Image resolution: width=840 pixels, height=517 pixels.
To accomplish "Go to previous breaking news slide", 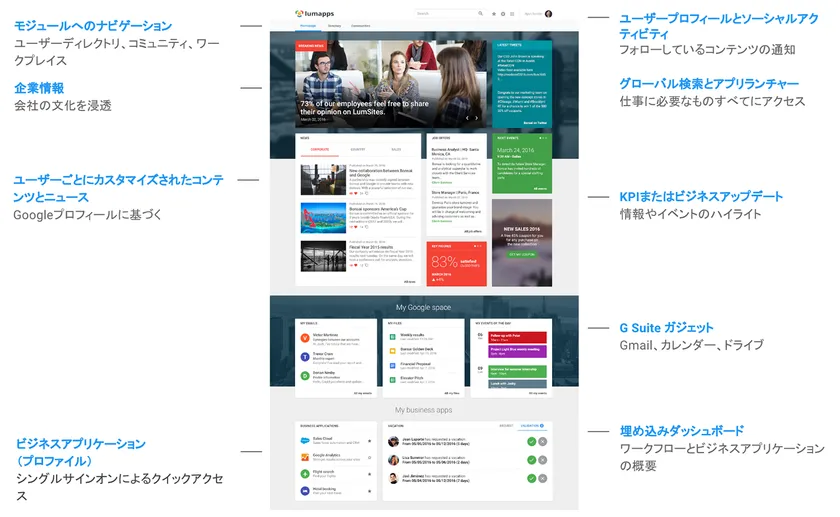I will [467, 118].
